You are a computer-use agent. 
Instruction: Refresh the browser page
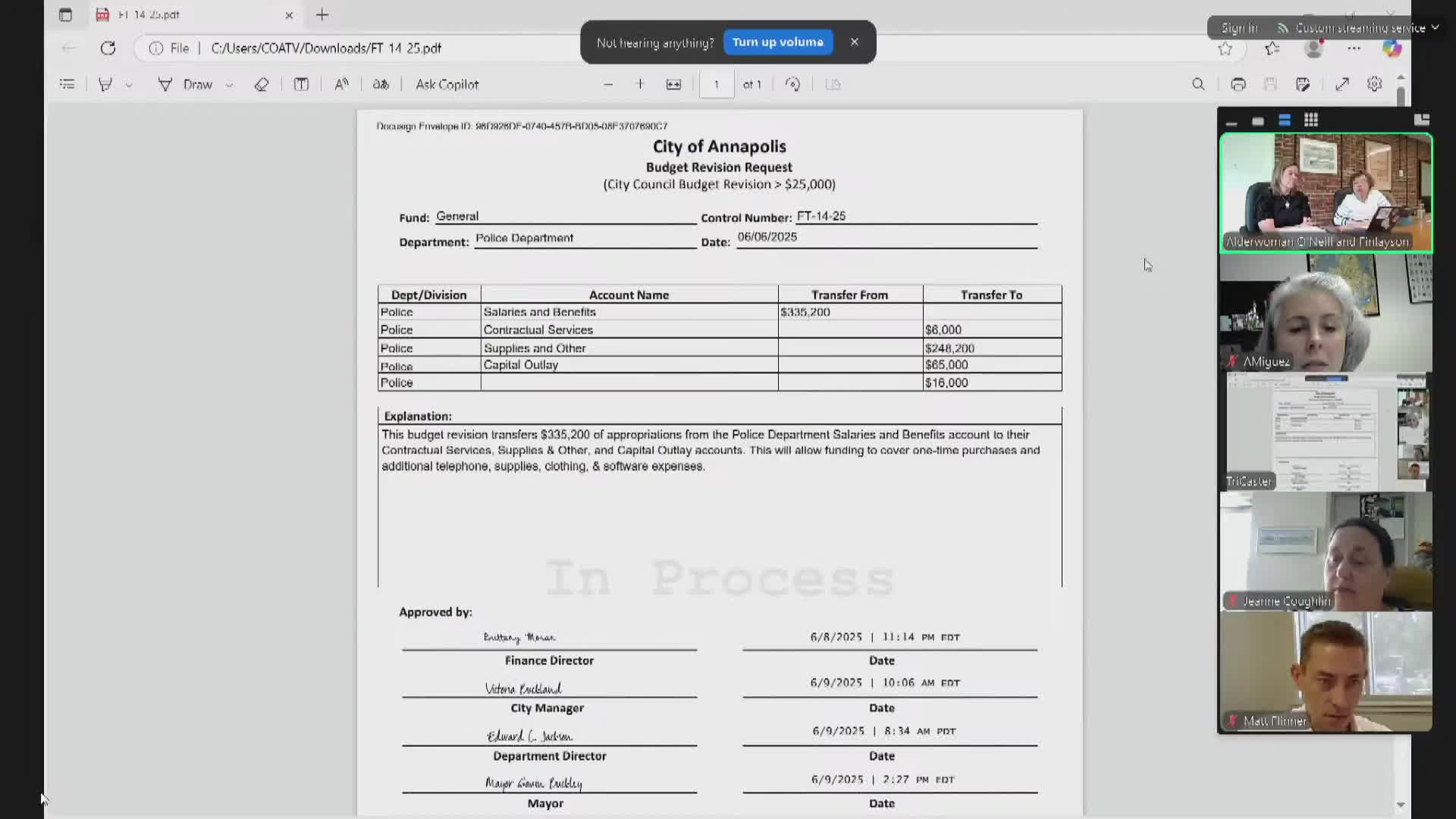click(108, 48)
